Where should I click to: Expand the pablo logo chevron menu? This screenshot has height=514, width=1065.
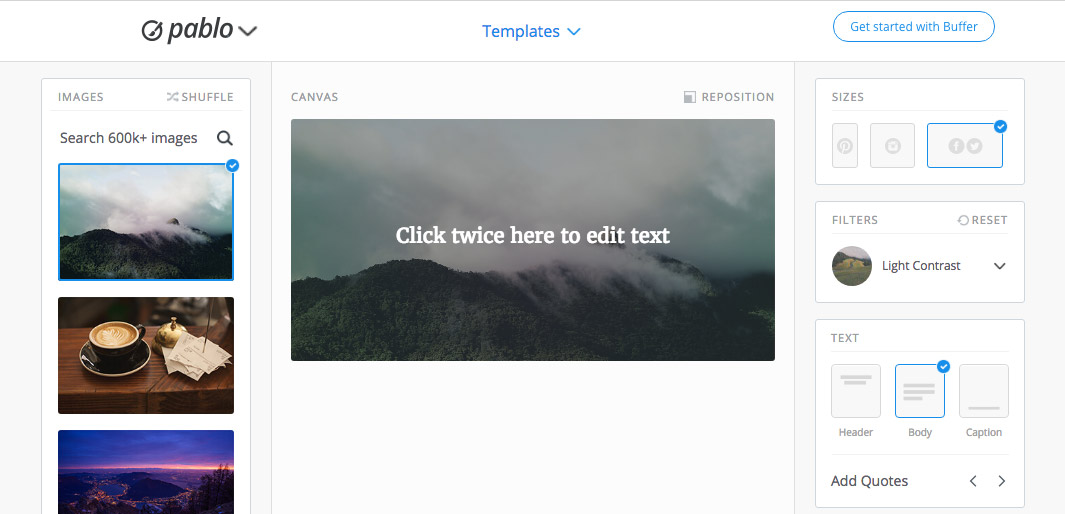[x=248, y=31]
